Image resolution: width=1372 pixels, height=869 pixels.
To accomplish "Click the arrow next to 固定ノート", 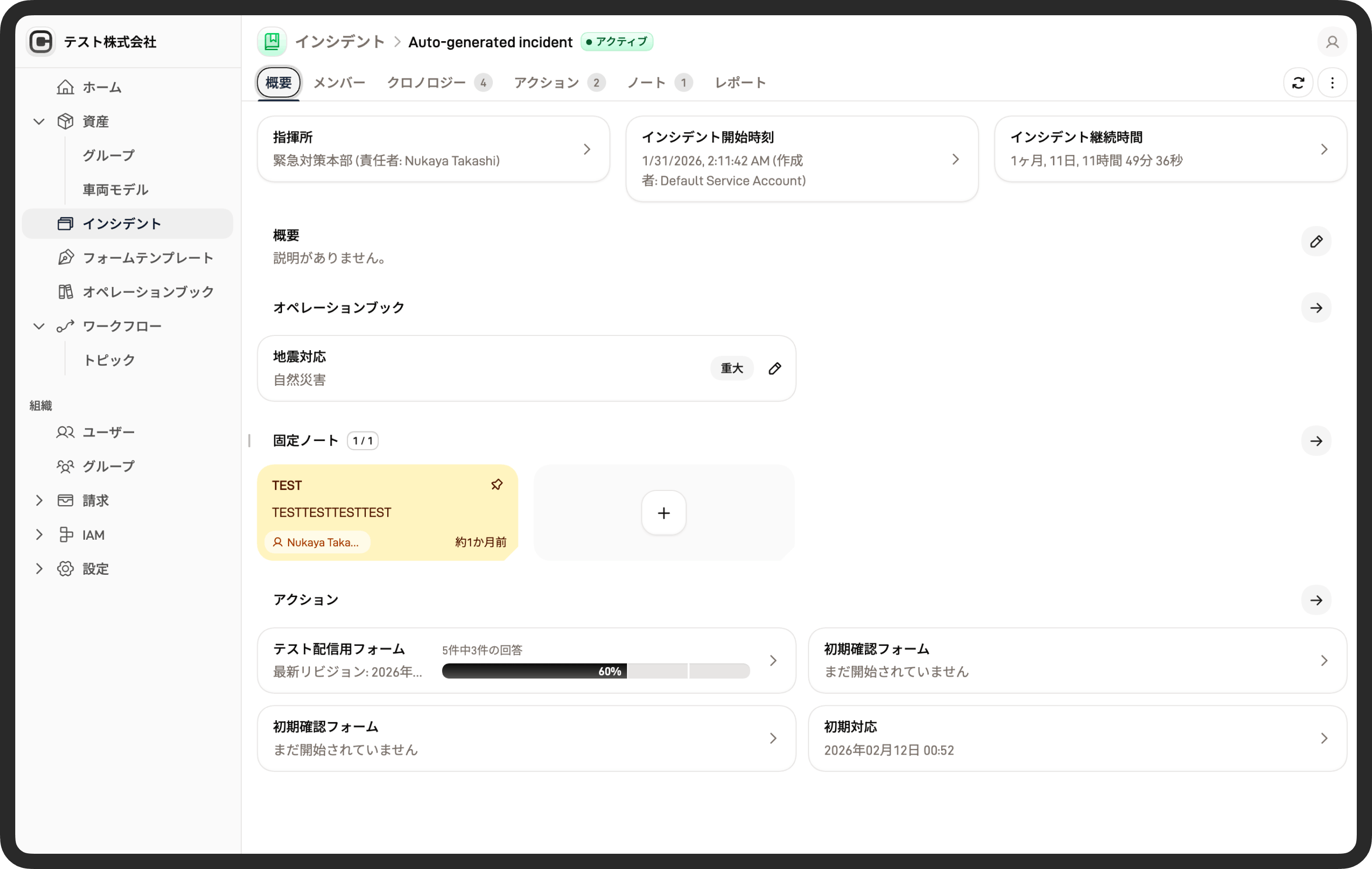I will coord(1316,441).
